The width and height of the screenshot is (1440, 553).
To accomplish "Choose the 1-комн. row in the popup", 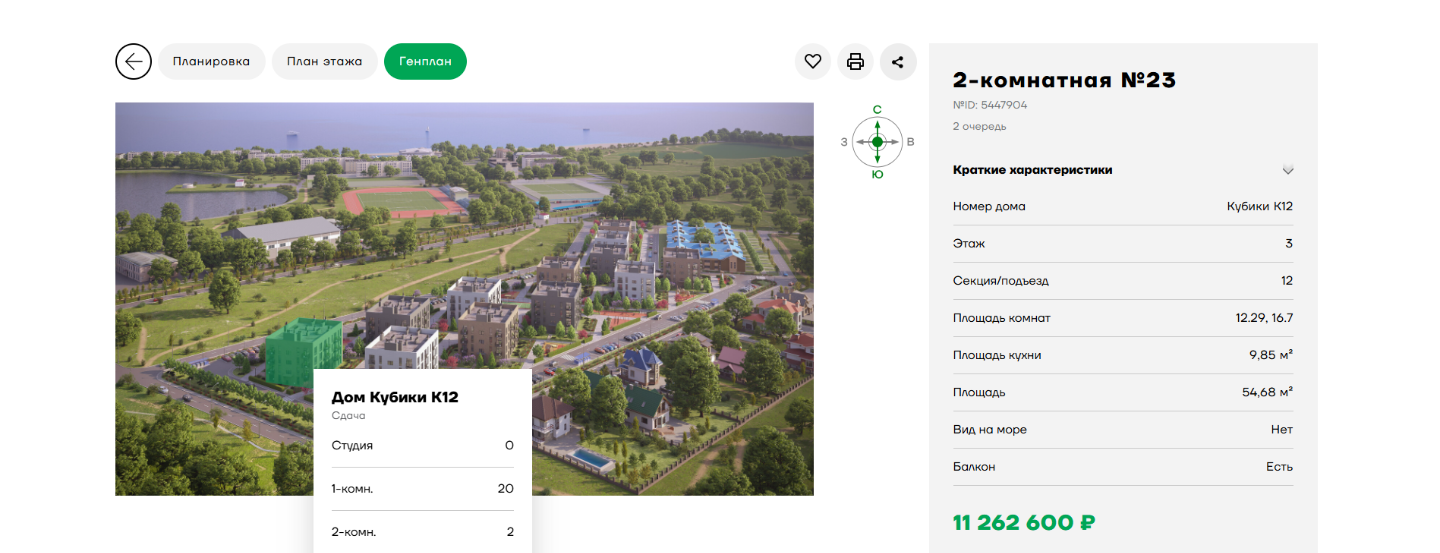I will click(422, 489).
